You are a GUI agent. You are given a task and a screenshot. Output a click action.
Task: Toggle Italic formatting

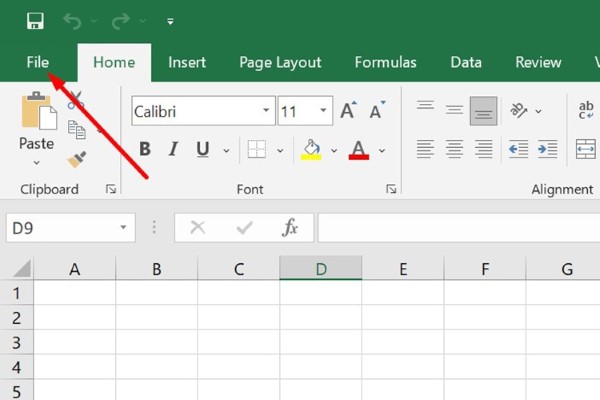(x=174, y=150)
